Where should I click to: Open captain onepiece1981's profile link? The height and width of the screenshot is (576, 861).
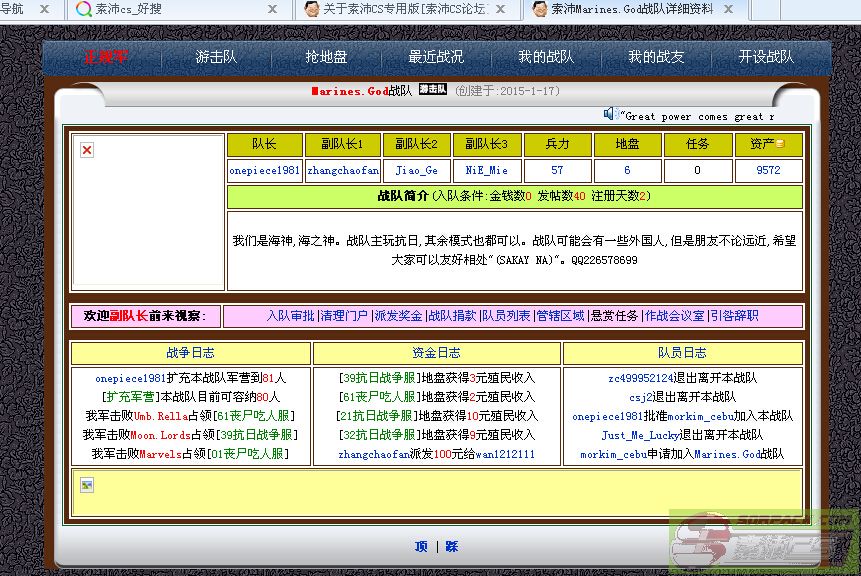coord(264,171)
